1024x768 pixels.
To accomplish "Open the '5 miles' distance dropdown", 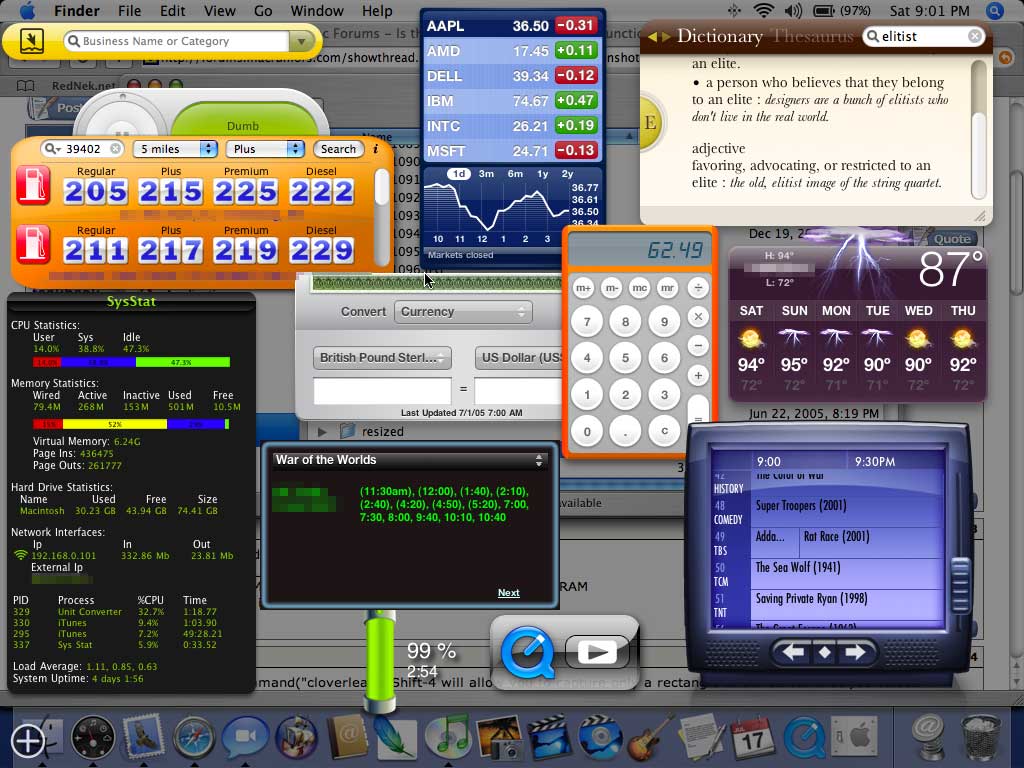I will point(175,149).
